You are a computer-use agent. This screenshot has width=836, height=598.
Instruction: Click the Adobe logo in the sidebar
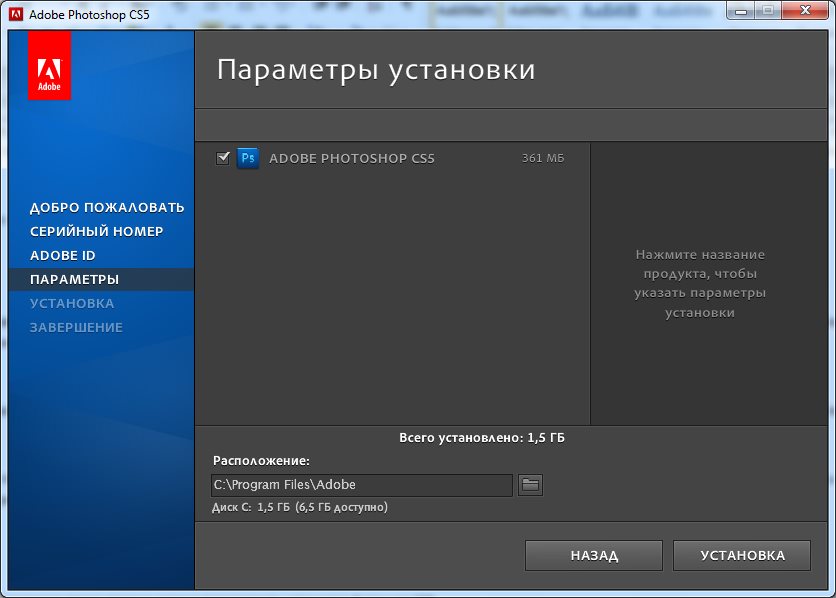[49, 66]
